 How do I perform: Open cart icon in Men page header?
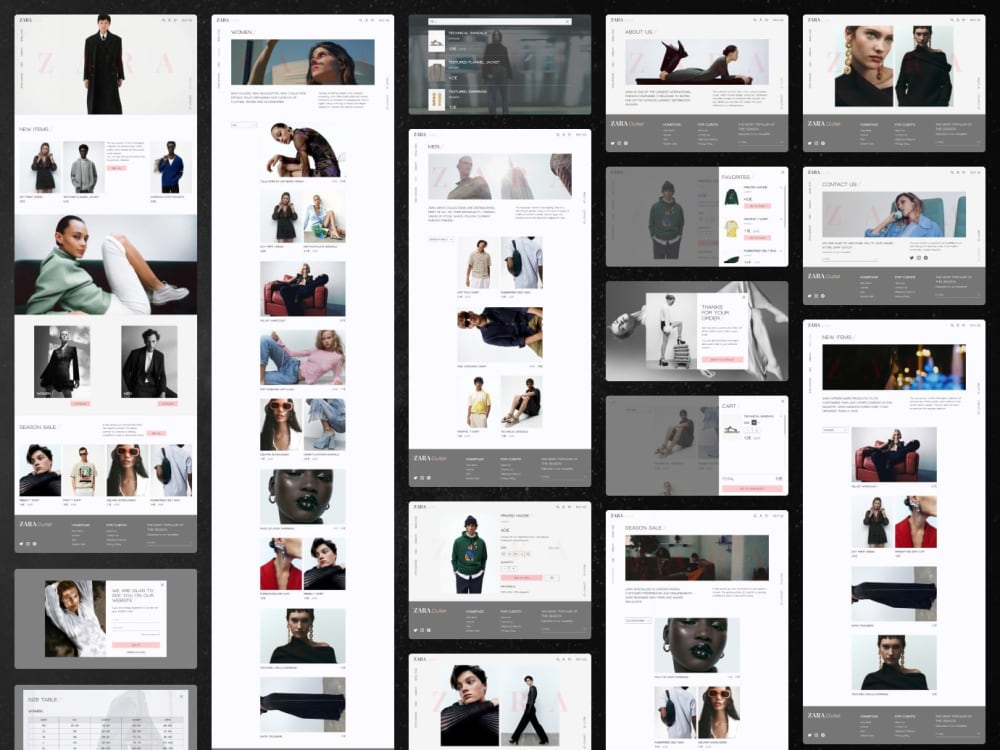pos(570,135)
